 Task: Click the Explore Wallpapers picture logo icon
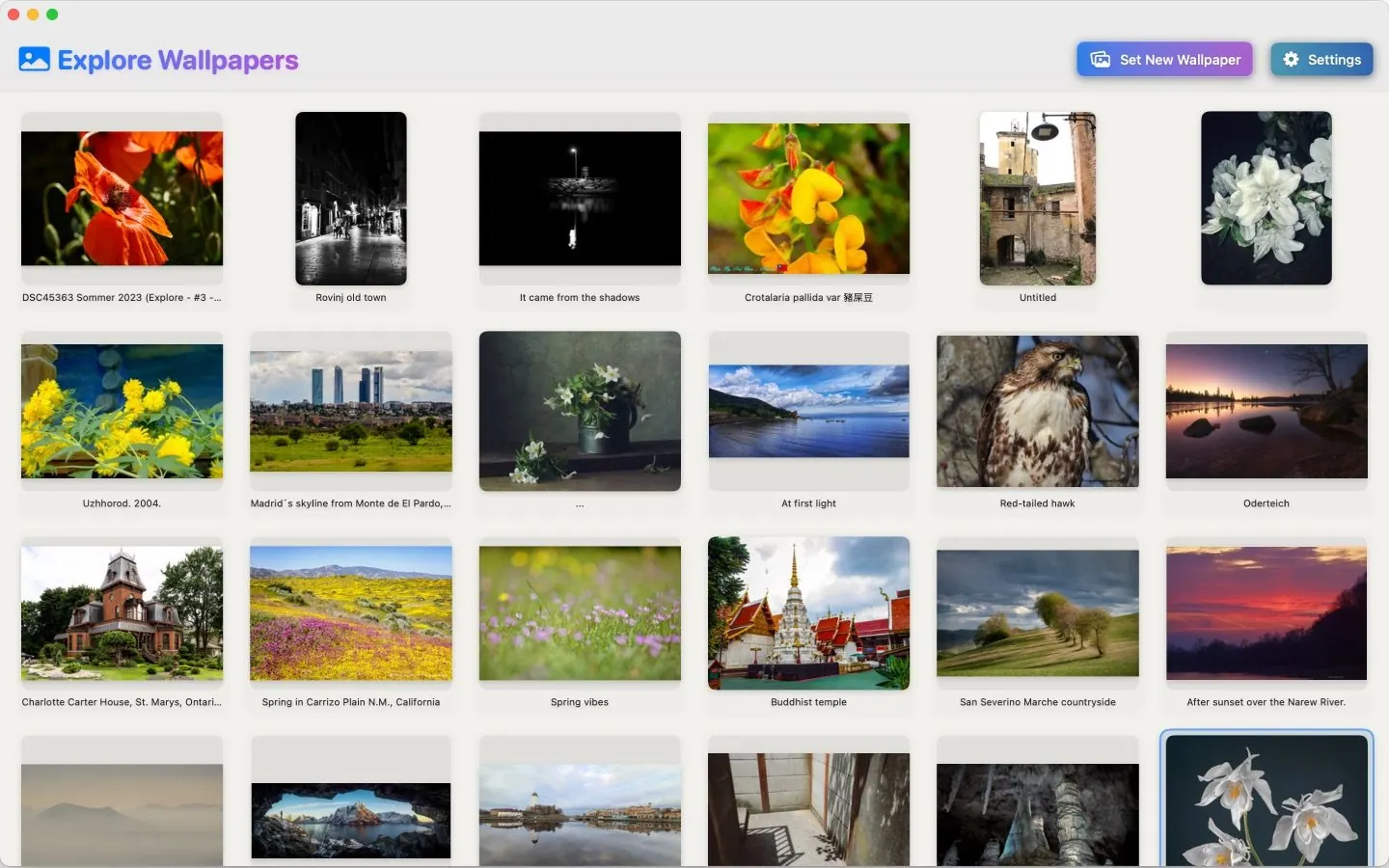(34, 60)
